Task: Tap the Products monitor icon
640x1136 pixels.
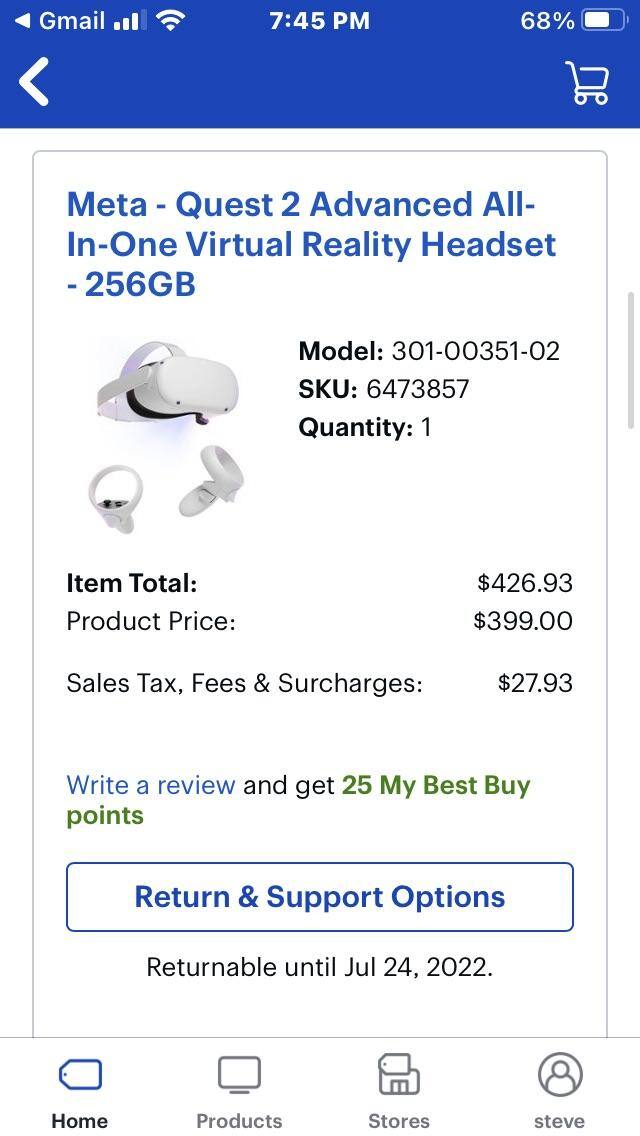Action: click(239, 1075)
